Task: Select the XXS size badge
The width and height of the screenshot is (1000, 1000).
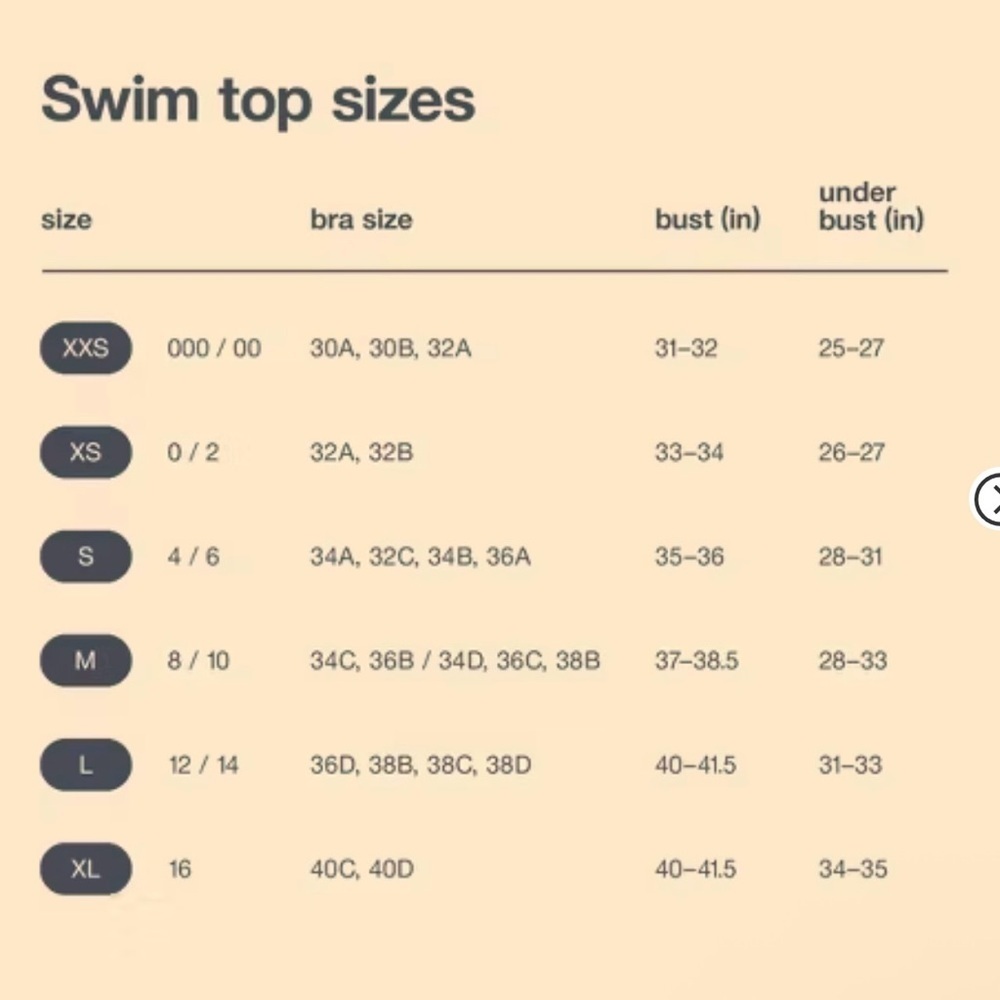Action: pyautogui.click(x=86, y=348)
